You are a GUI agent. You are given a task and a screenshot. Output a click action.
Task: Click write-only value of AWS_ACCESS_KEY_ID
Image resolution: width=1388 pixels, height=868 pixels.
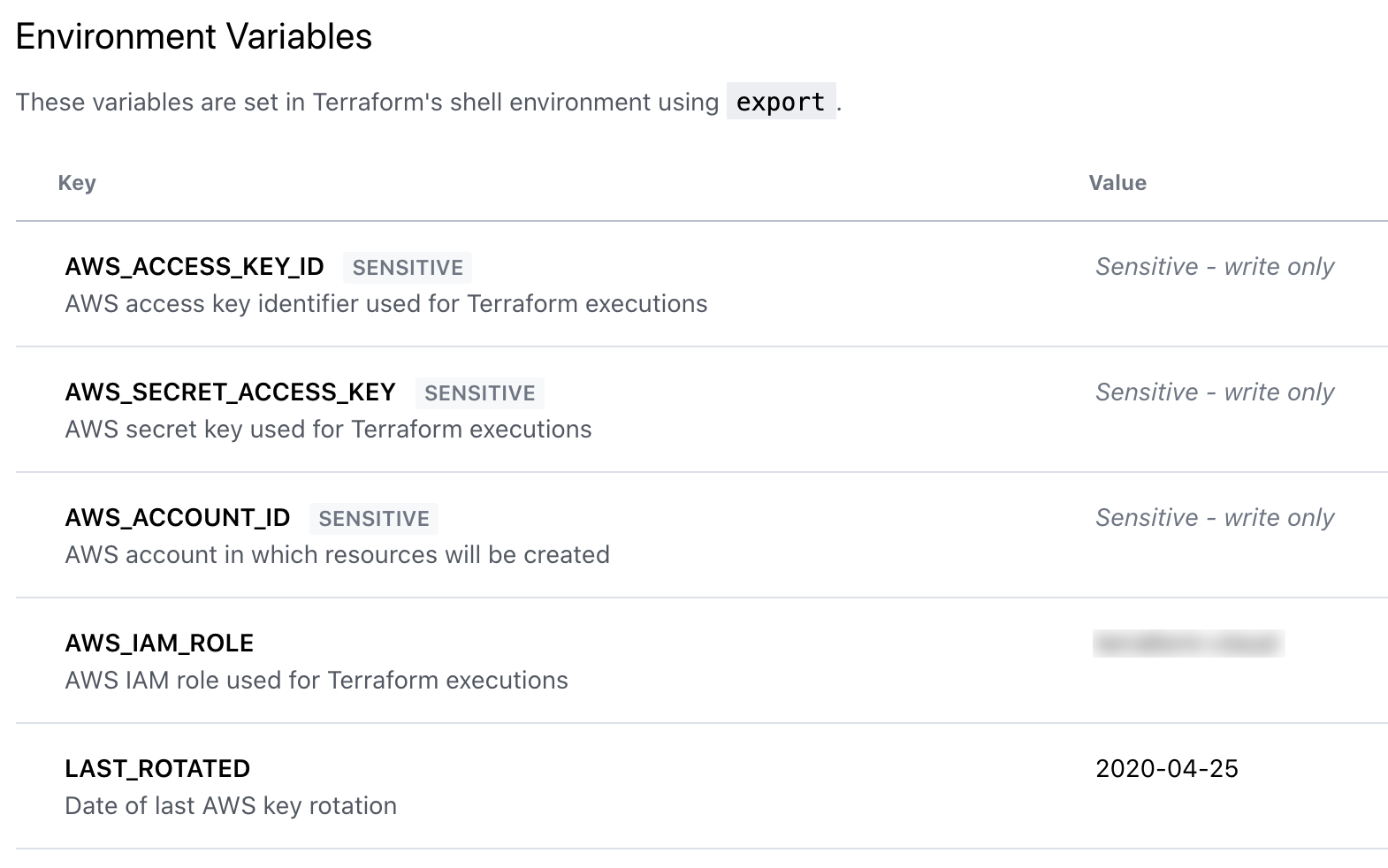(1214, 267)
